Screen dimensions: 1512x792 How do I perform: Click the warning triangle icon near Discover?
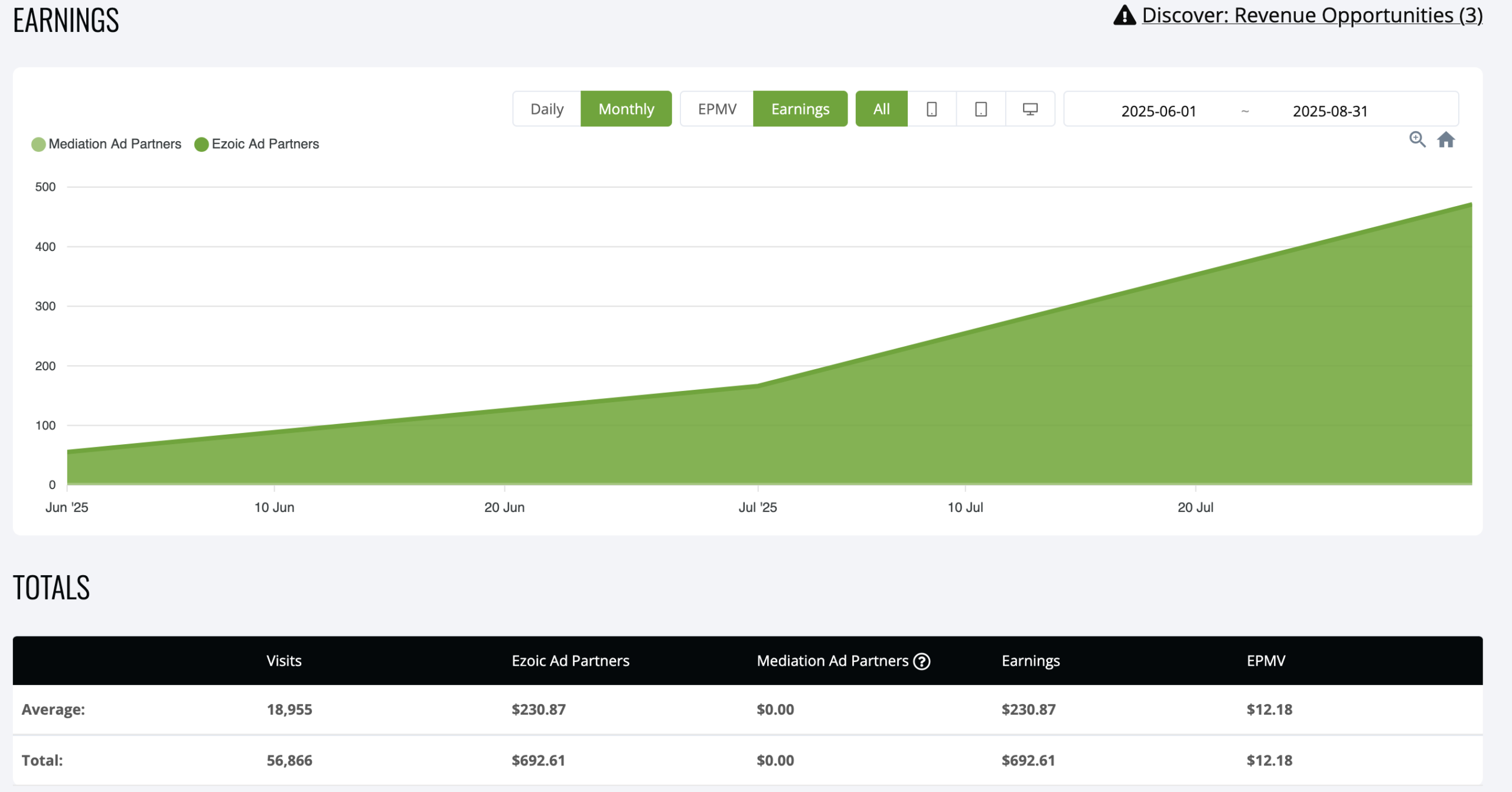(1124, 15)
